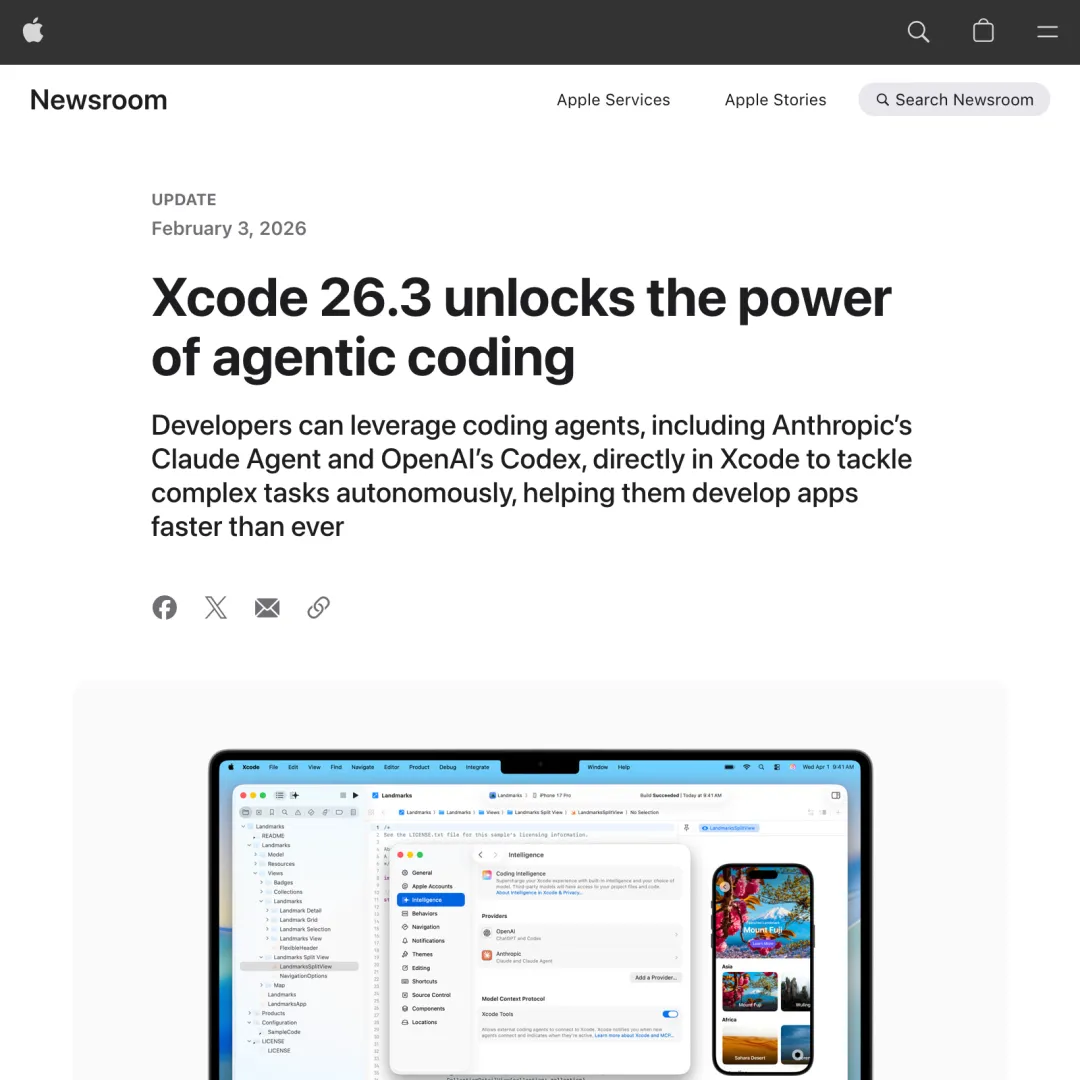Copy the article link icon
Screen dimensions: 1080x1080
point(318,608)
